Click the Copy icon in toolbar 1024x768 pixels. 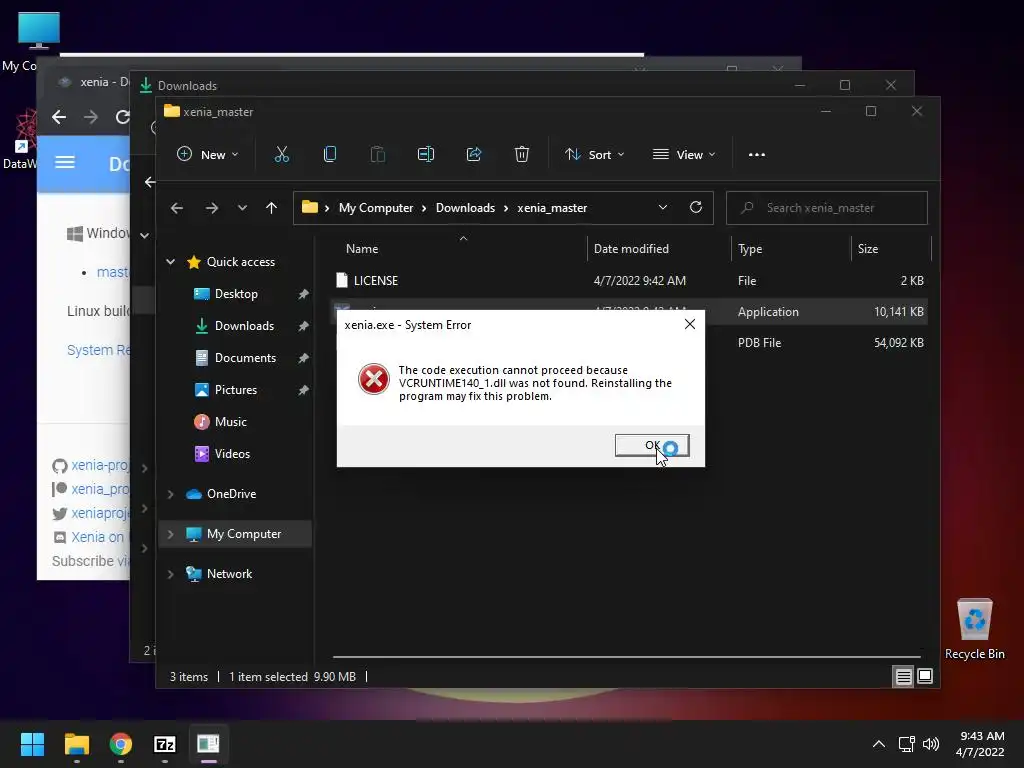(330, 155)
